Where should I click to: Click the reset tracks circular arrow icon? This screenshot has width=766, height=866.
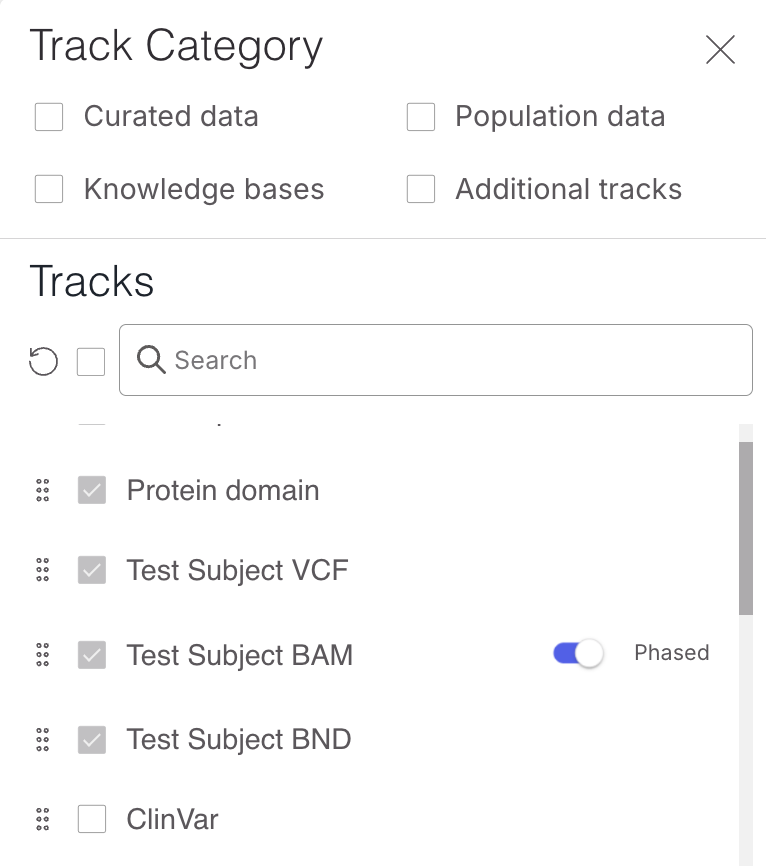pos(43,361)
